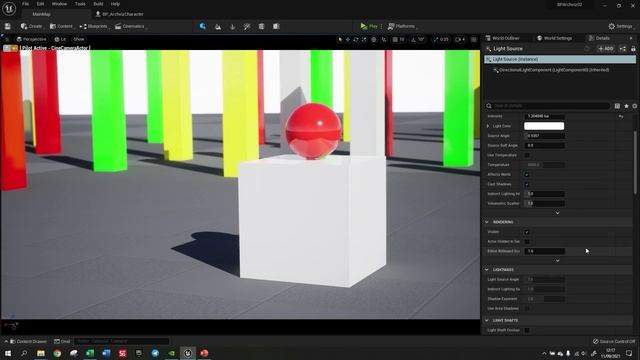The height and width of the screenshot is (360, 640).
Task: Click the property matrix grid icon
Action: (617, 106)
